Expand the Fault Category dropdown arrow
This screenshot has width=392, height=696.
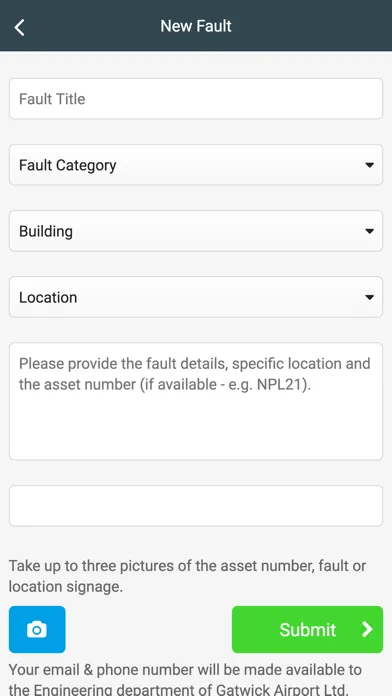pyautogui.click(x=369, y=165)
